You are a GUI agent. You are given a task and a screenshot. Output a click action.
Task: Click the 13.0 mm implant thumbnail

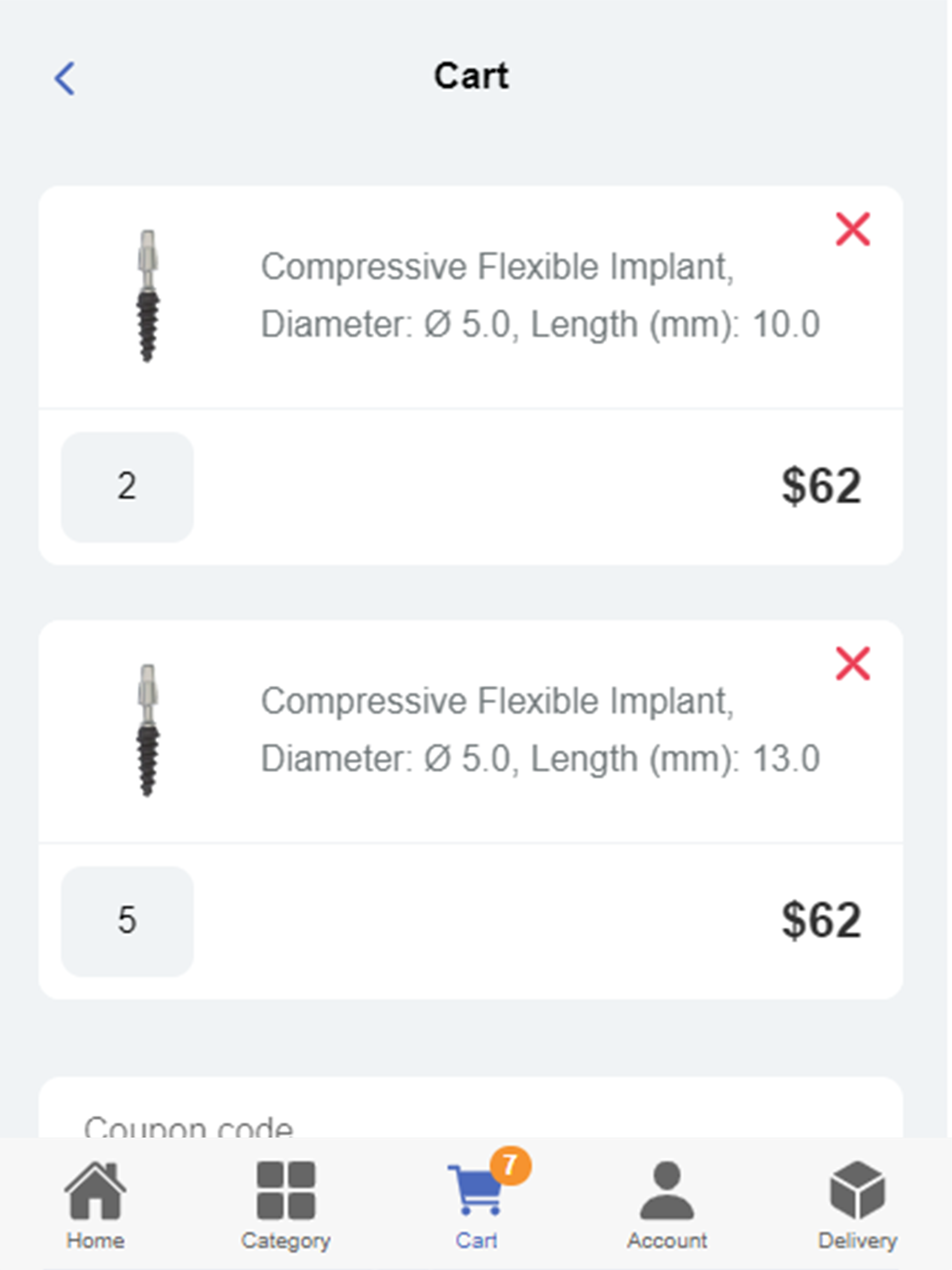[147, 730]
